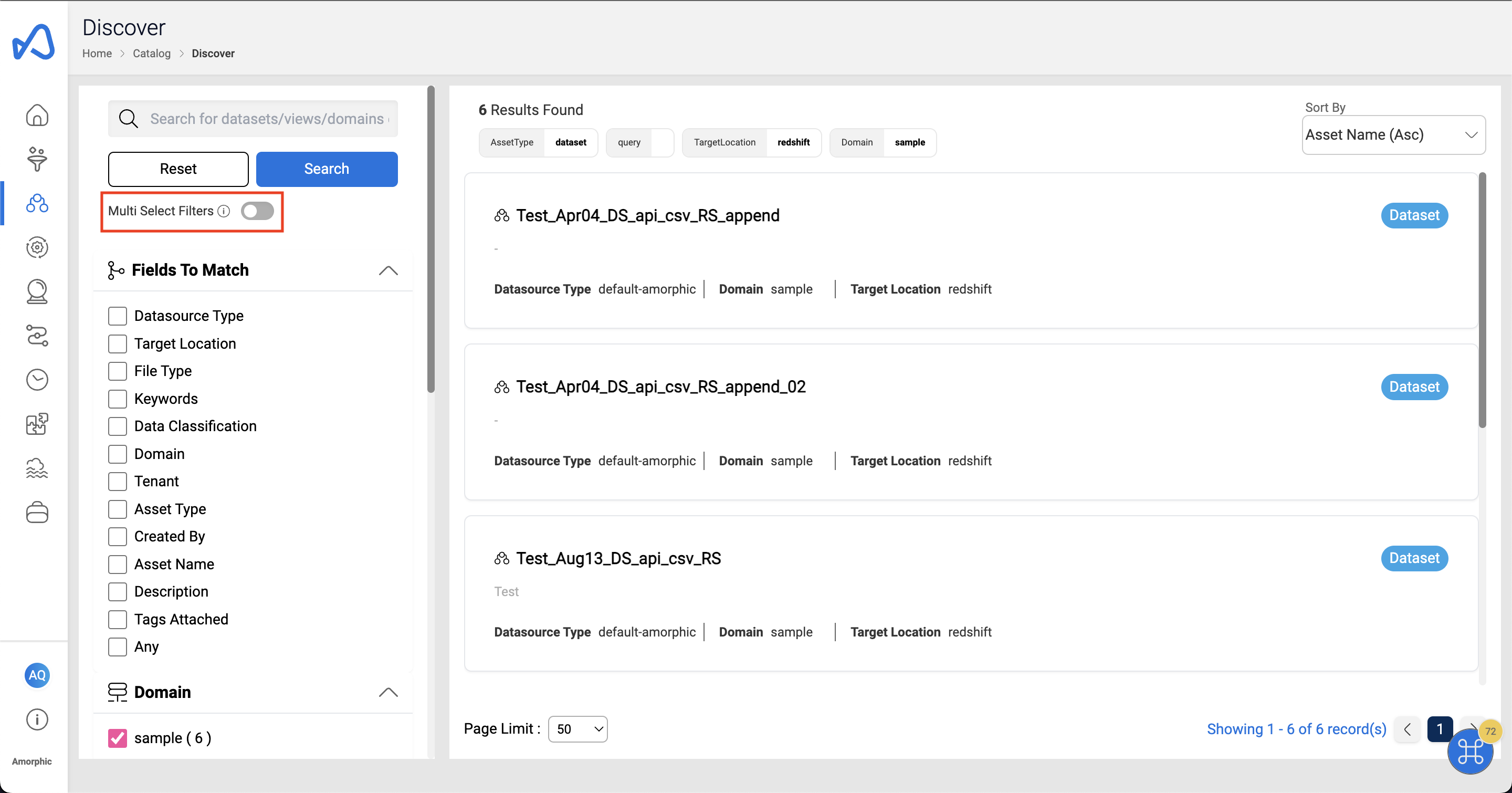Viewport: 1512px width, 793px height.
Task: Click the filter panel vertical scrollbar
Action: click(431, 239)
